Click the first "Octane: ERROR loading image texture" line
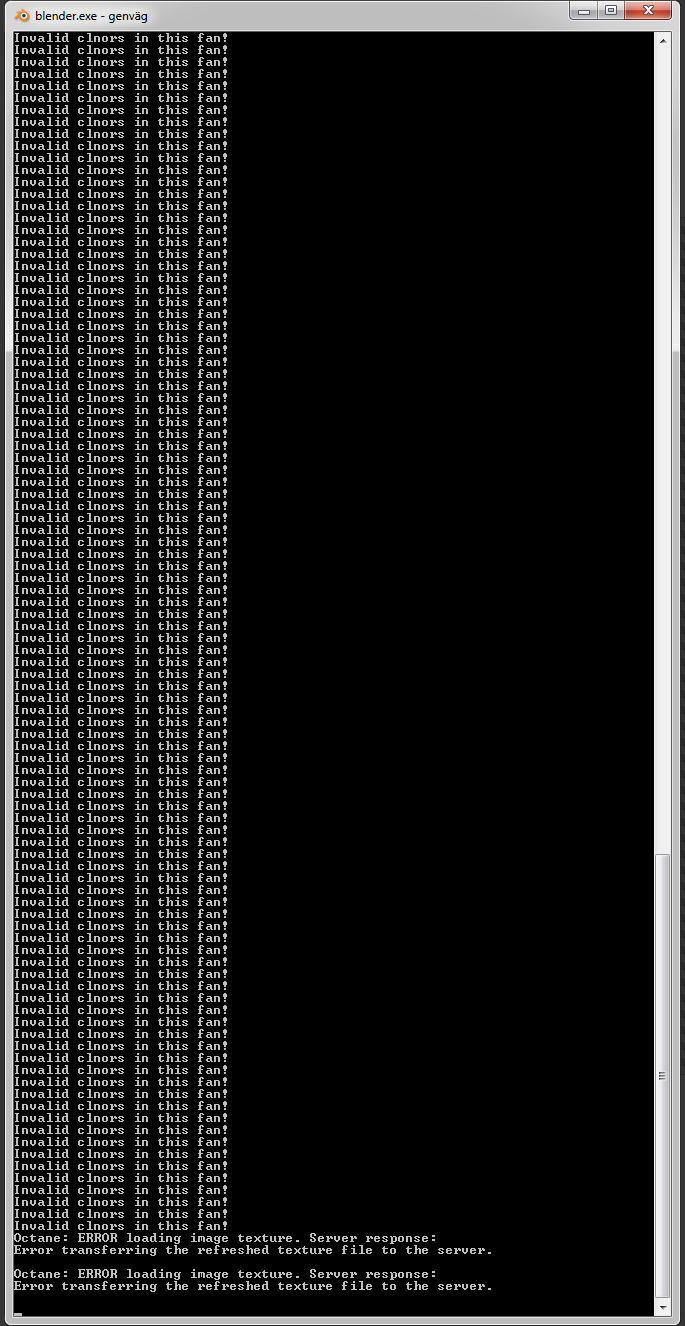The height and width of the screenshot is (1326, 685). pyautogui.click(x=225, y=1238)
